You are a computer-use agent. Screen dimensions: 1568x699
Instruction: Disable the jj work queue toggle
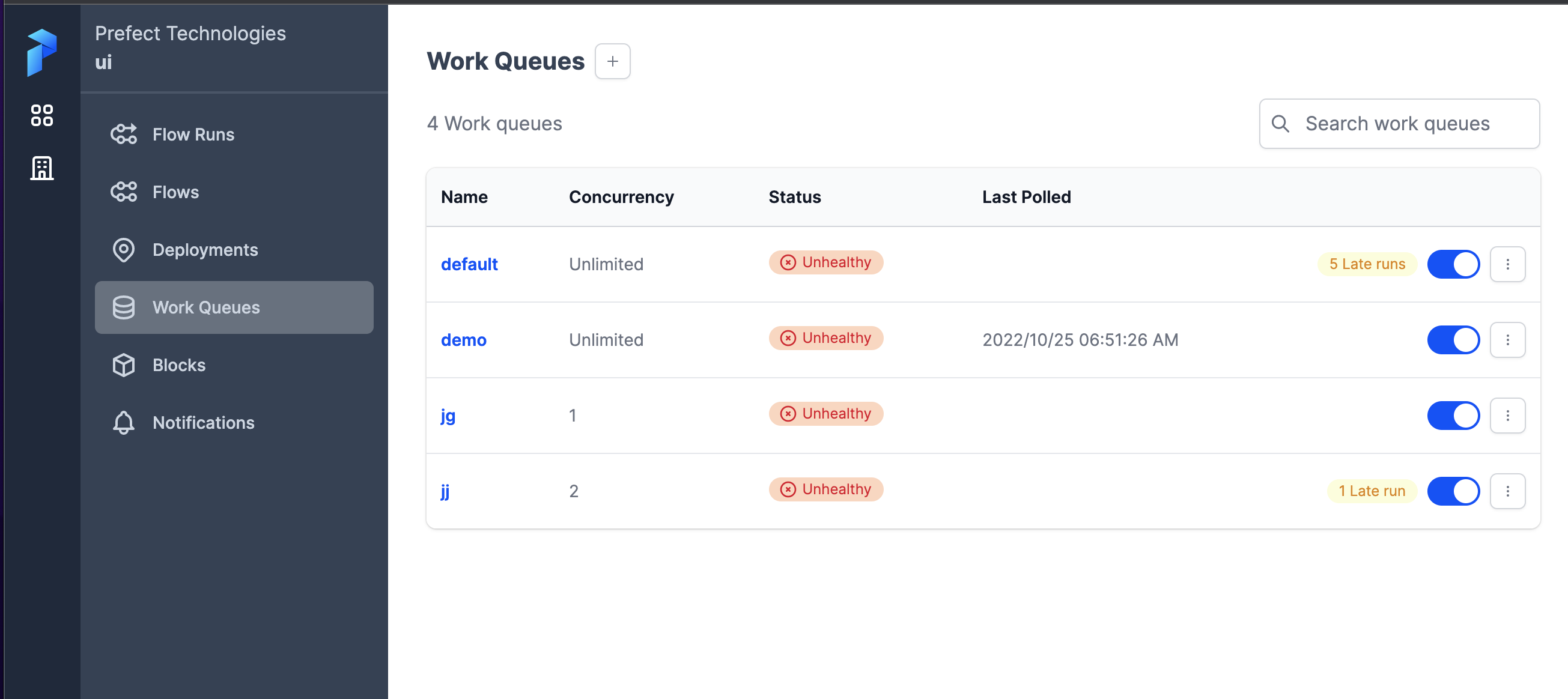1454,491
